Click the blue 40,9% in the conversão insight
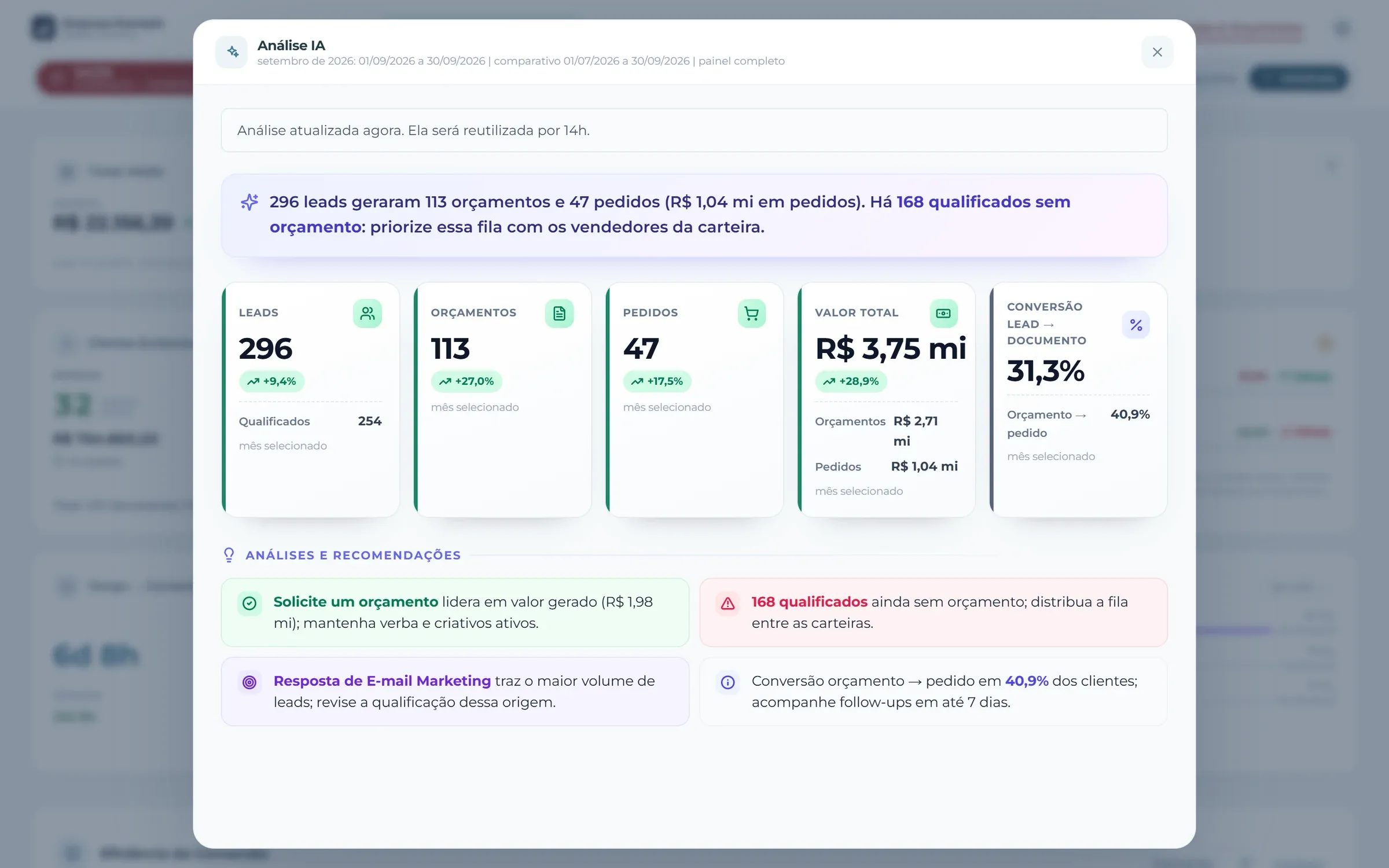Image resolution: width=1389 pixels, height=868 pixels. point(1027,681)
